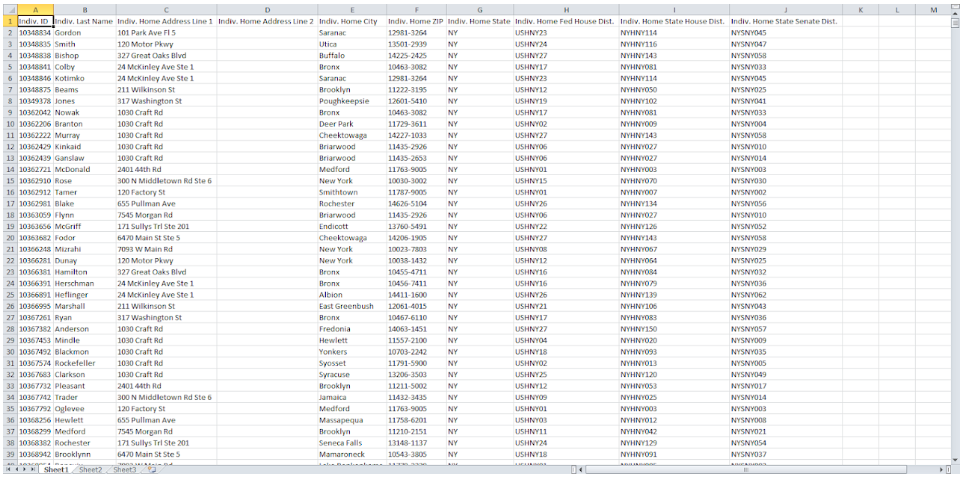This screenshot has width=962, height=479.
Task: Click the next-sheet navigation arrow
Action: click(24, 469)
